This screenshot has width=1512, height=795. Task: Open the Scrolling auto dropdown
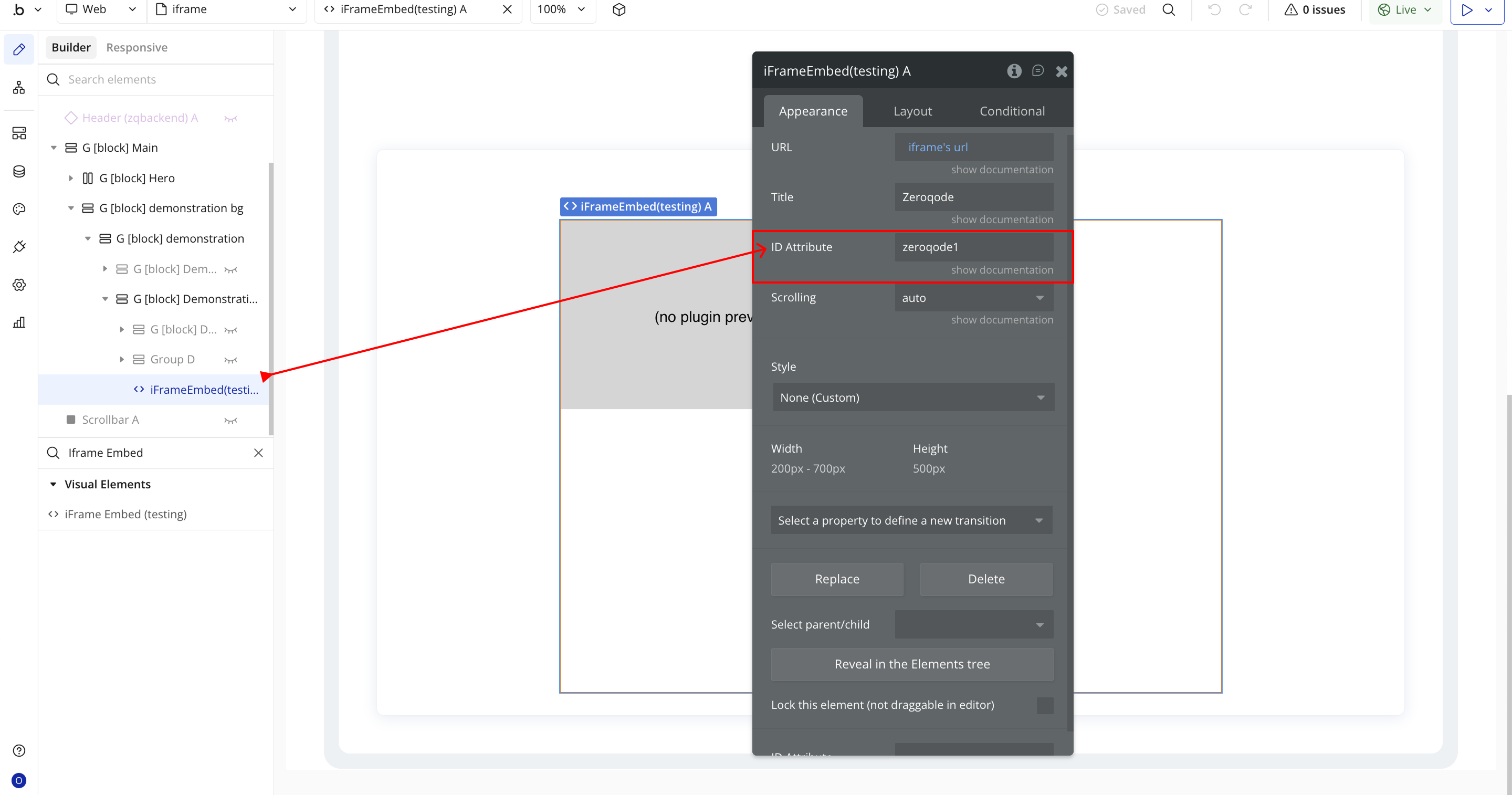(973, 298)
